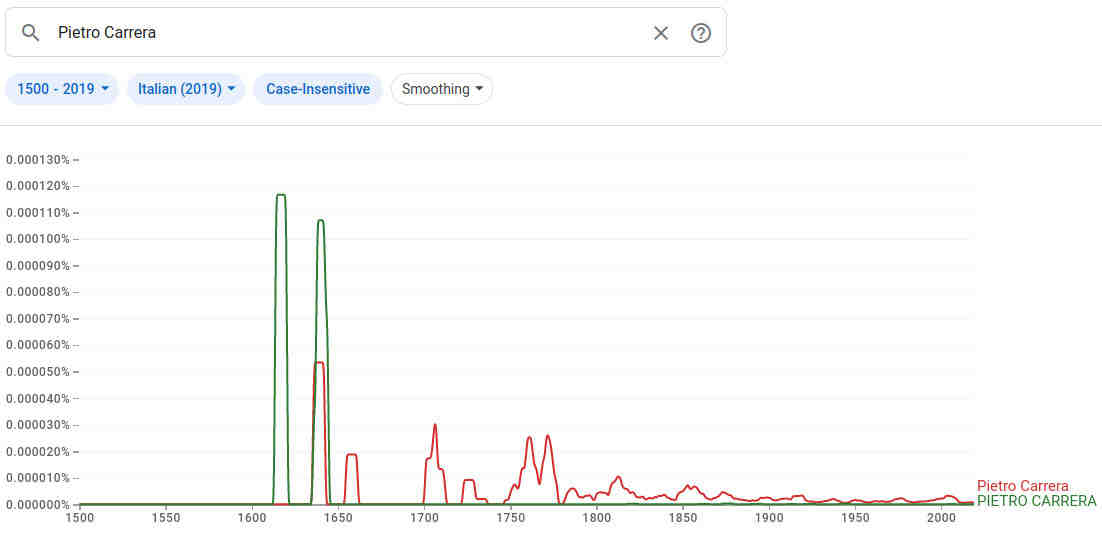Open the Smoothing dropdown
This screenshot has width=1102, height=539.
[x=442, y=89]
